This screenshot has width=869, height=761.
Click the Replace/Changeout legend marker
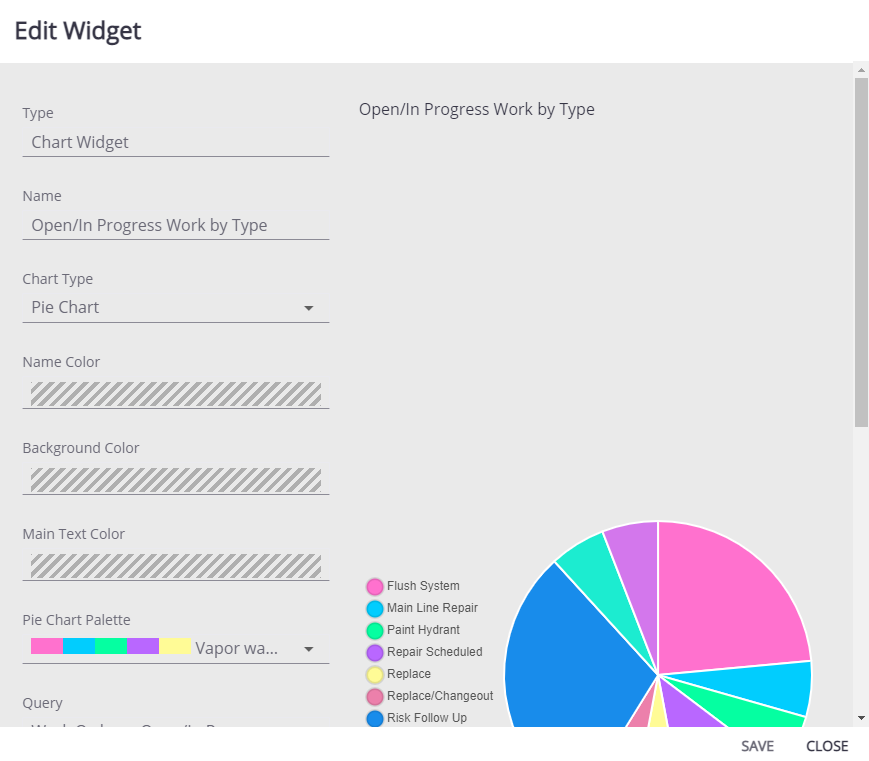[x=375, y=696]
